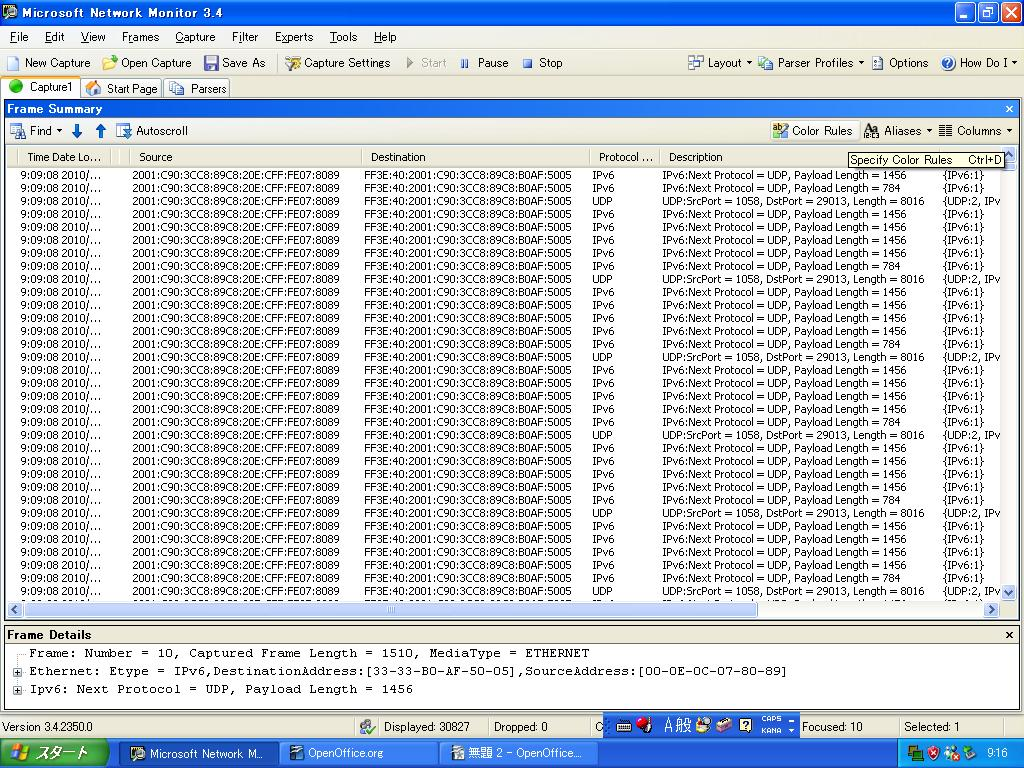Switch to OpenOffice.org taskbar window
The height and width of the screenshot is (768, 1024).
click(x=357, y=754)
